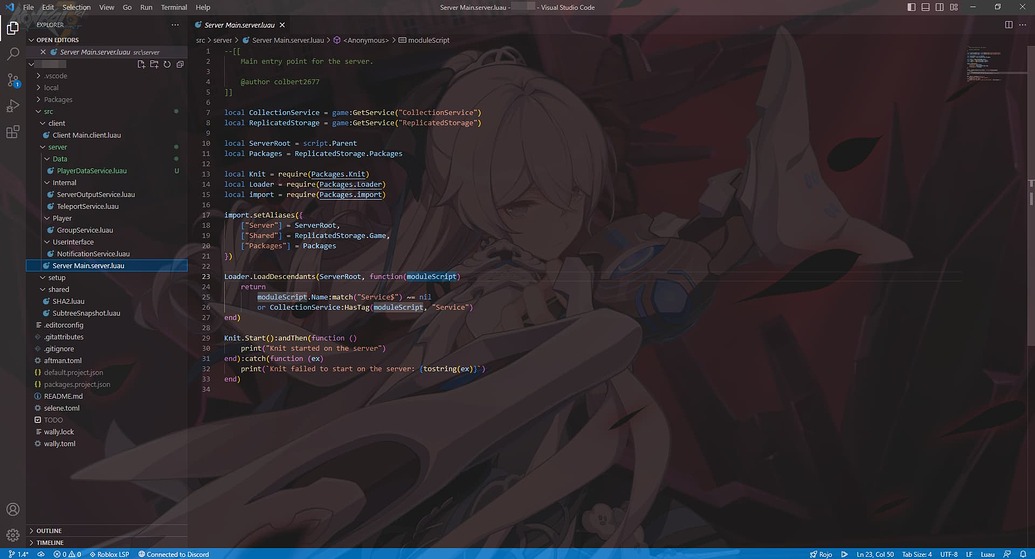Open the Run menu
This screenshot has height=559, width=1035.
[x=147, y=7]
